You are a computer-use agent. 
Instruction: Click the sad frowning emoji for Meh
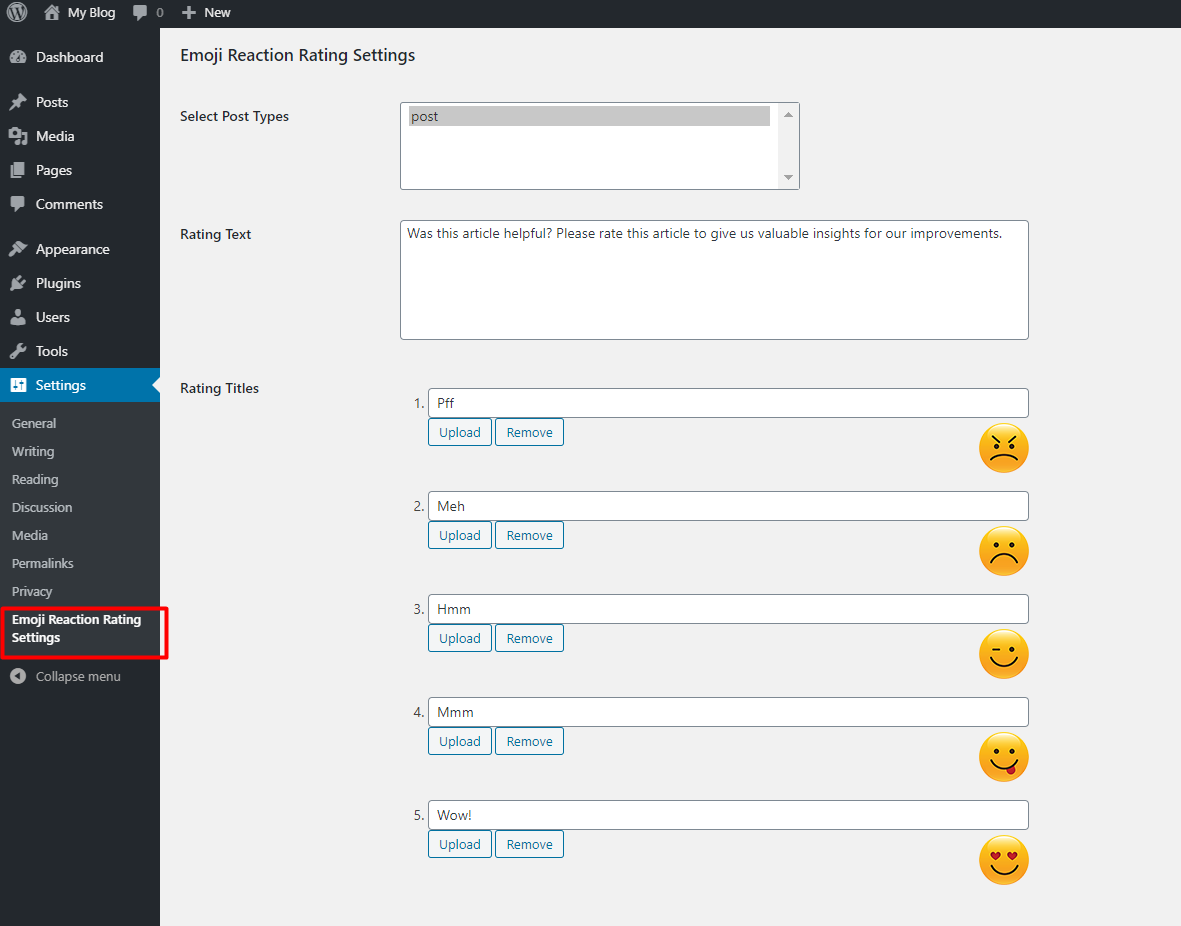click(1003, 551)
